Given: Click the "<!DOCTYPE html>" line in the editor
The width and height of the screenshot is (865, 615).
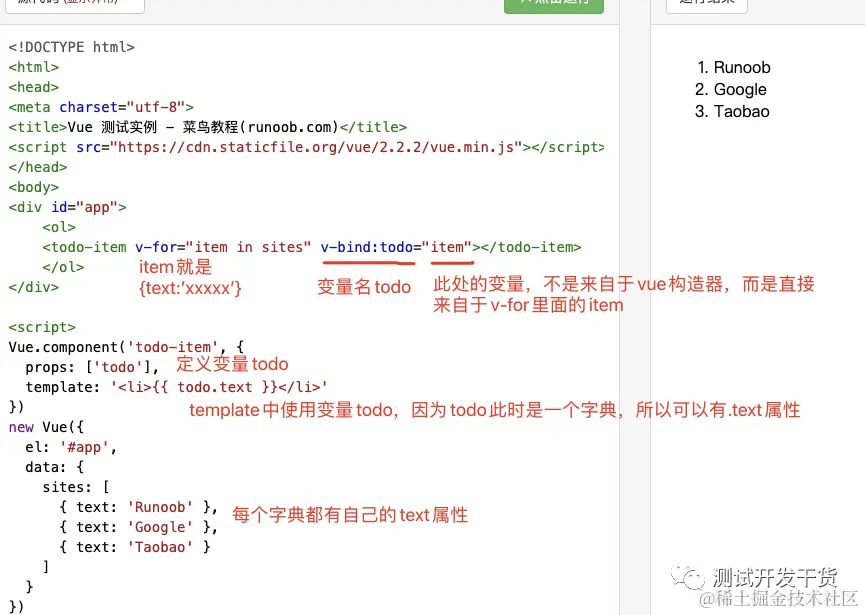Looking at the screenshot, I should (x=72, y=47).
